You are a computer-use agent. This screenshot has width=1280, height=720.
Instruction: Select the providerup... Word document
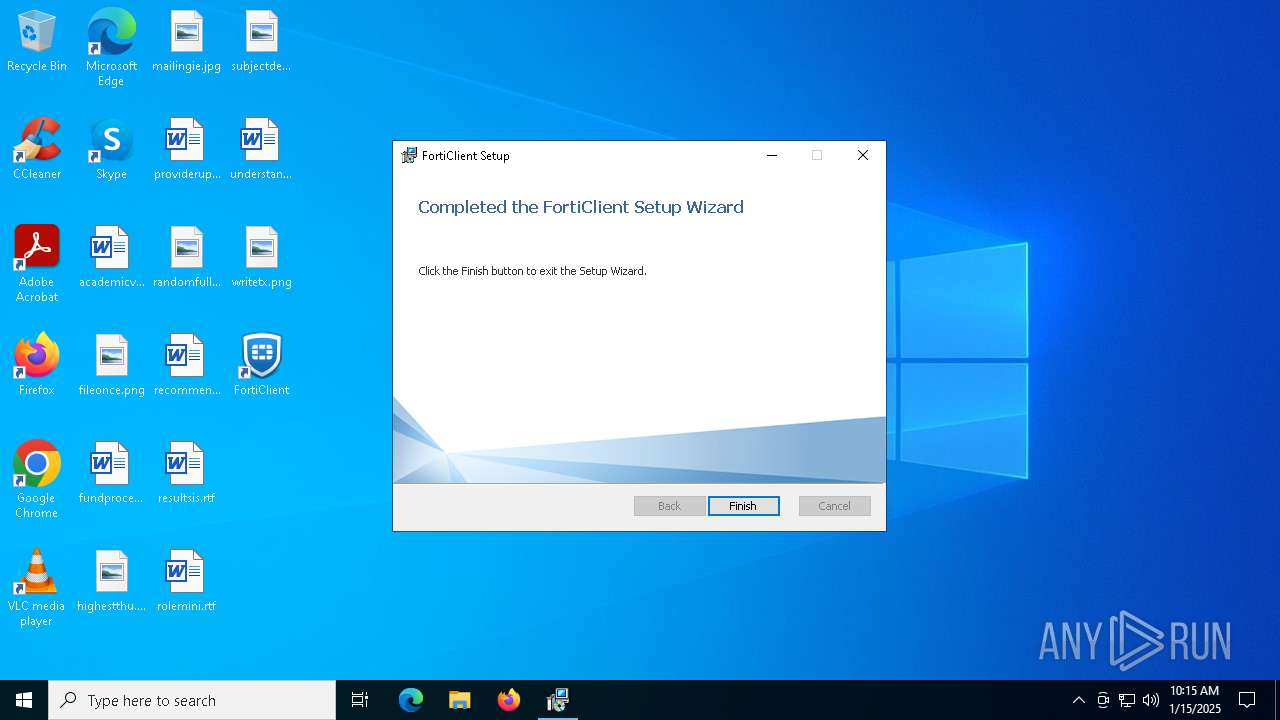(186, 150)
